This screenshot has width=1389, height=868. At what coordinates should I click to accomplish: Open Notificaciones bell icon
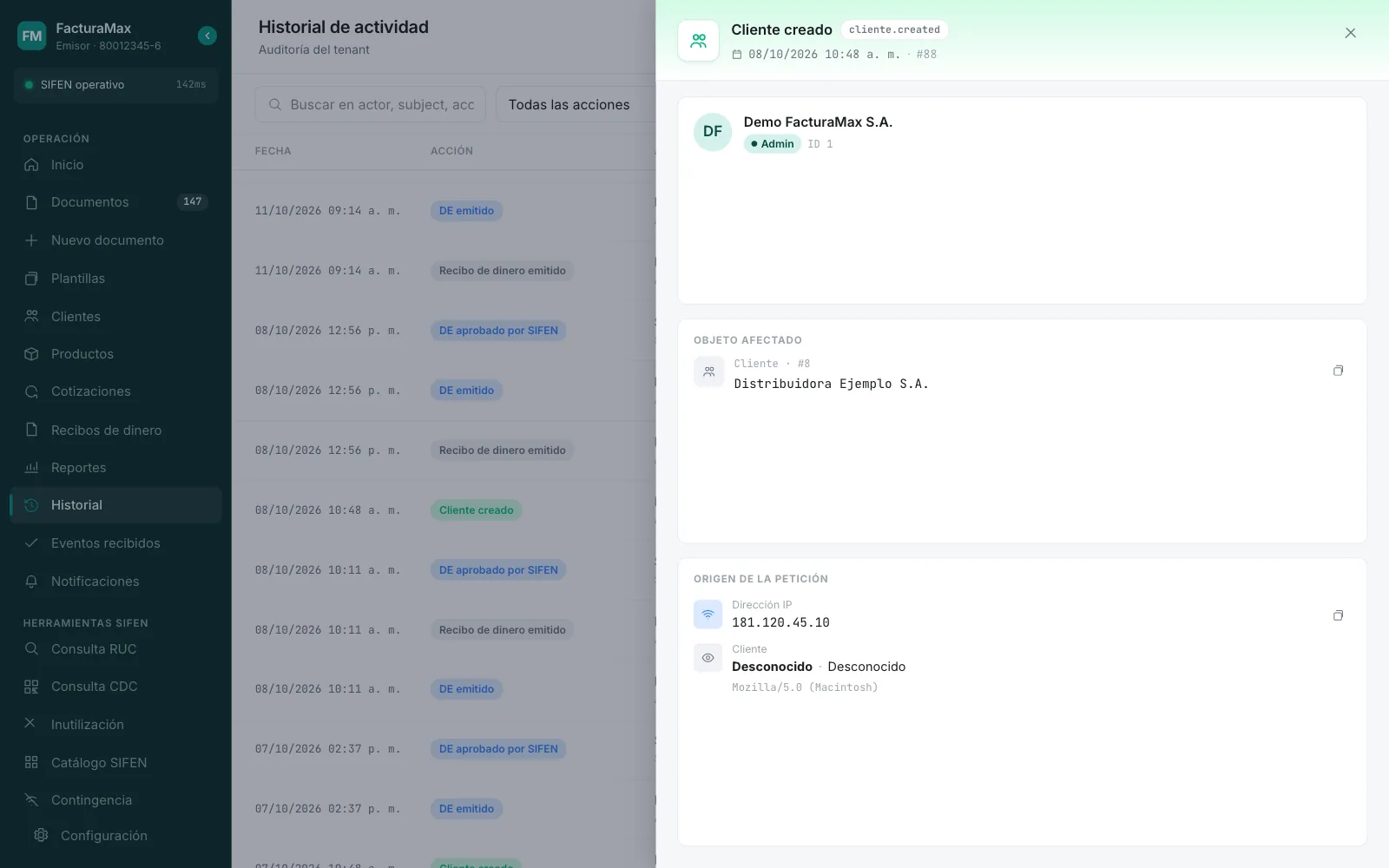click(31, 582)
